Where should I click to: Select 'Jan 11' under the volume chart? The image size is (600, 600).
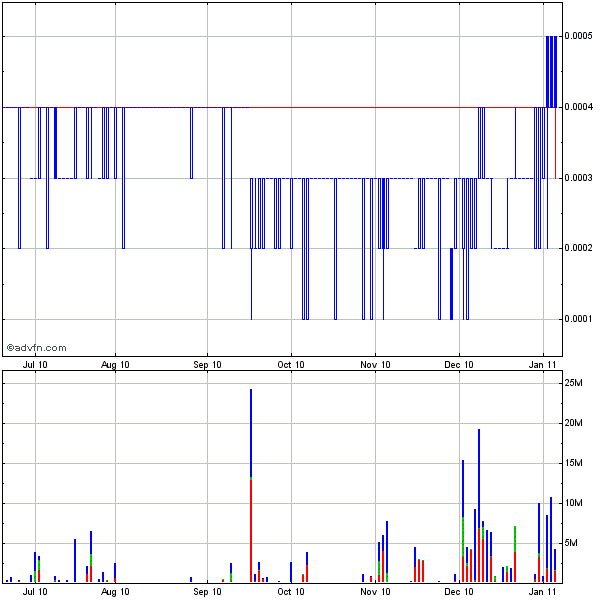tap(542, 592)
